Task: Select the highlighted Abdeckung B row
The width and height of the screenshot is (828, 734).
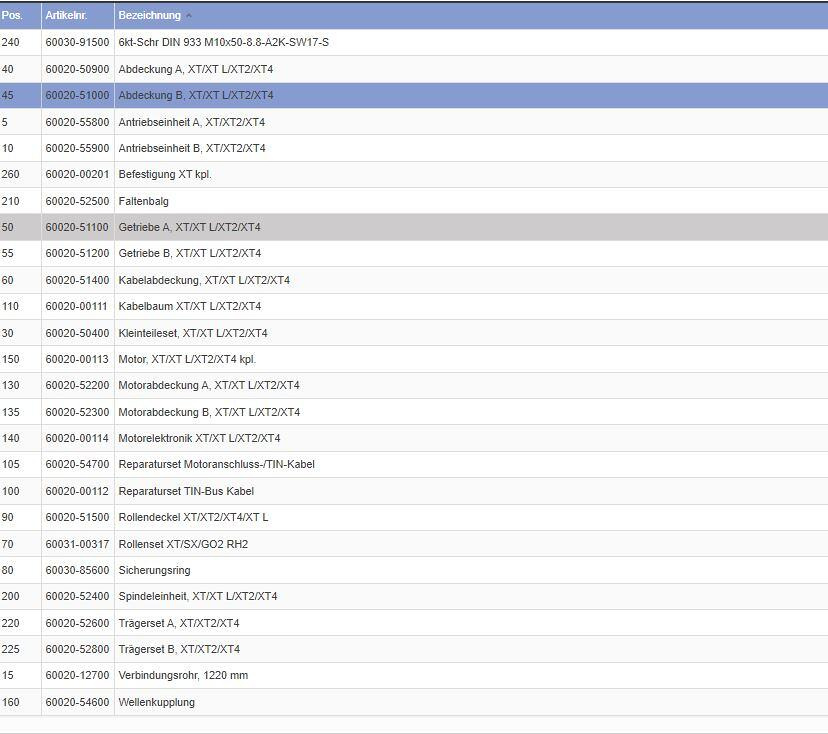Action: [x=195, y=95]
